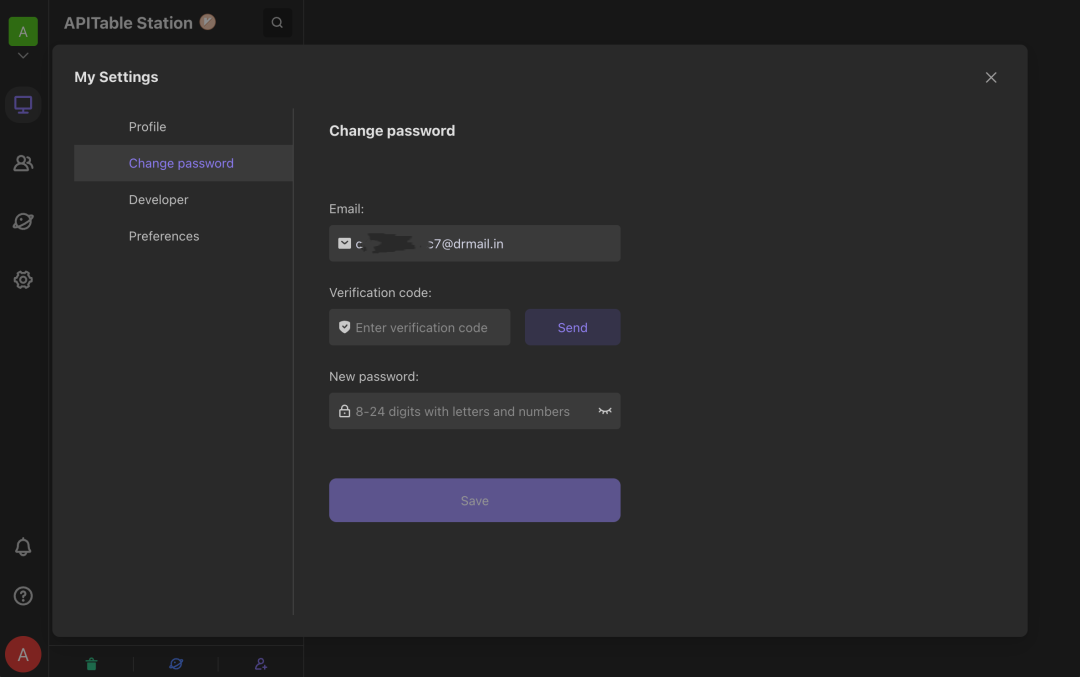Screen dimensions: 1080x677
Task: Select the Change password tab
Action: [x=183, y=163]
